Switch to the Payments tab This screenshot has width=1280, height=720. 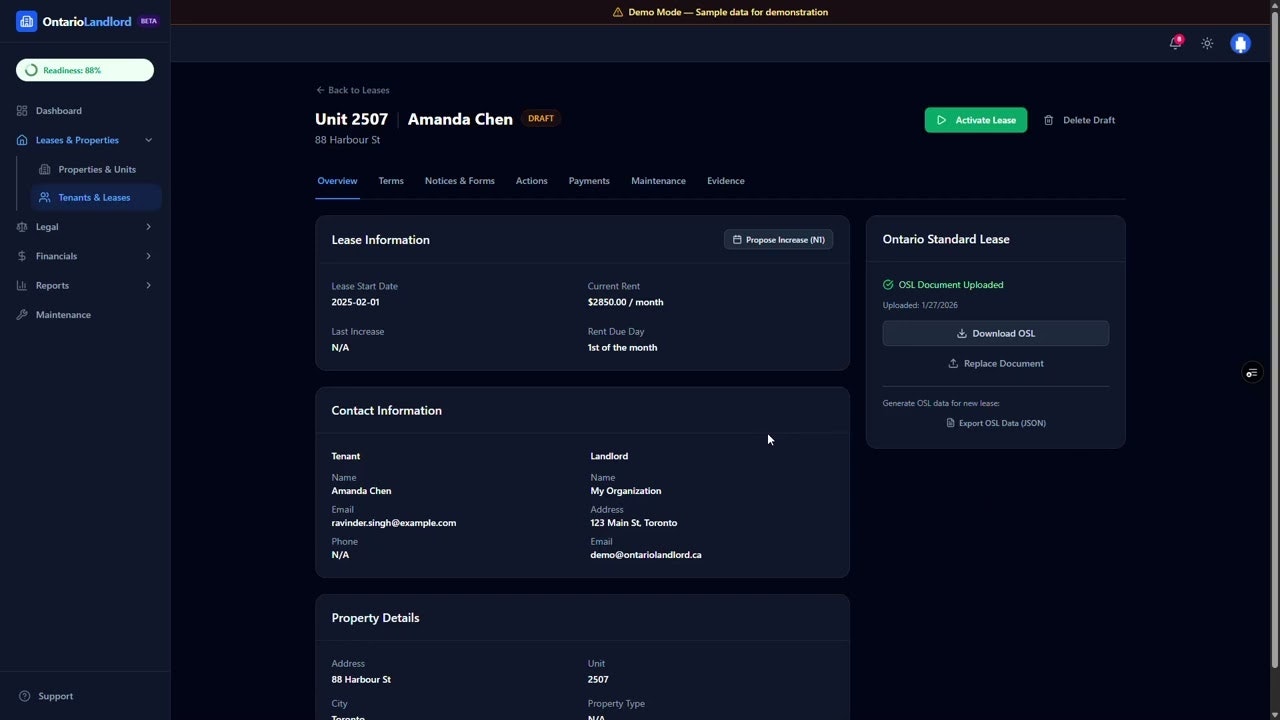pyautogui.click(x=589, y=181)
